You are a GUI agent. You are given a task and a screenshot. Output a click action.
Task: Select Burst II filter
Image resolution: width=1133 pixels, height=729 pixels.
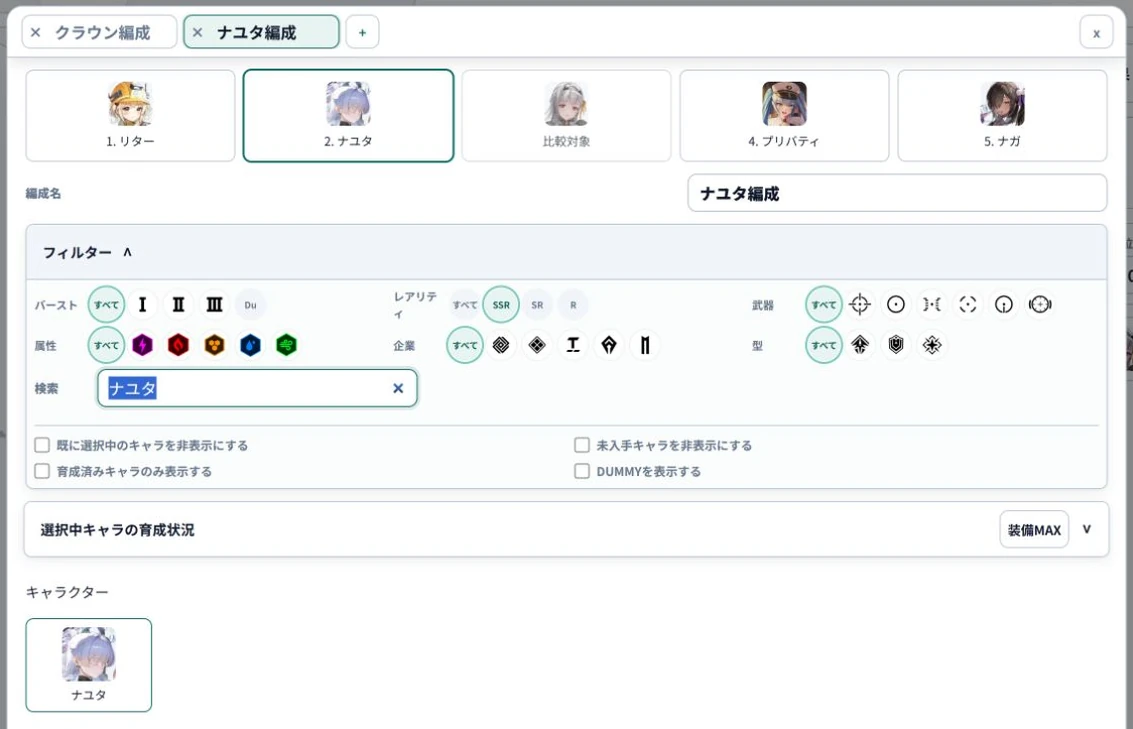coord(178,305)
